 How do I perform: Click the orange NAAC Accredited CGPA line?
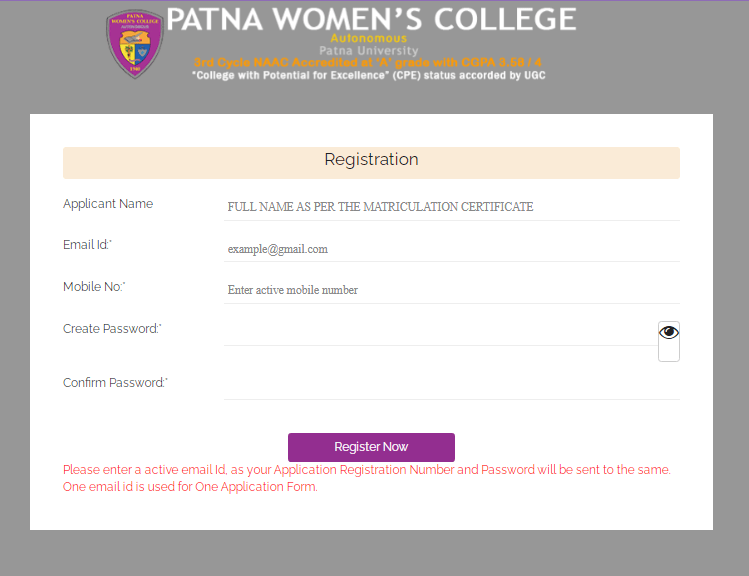(x=368, y=63)
